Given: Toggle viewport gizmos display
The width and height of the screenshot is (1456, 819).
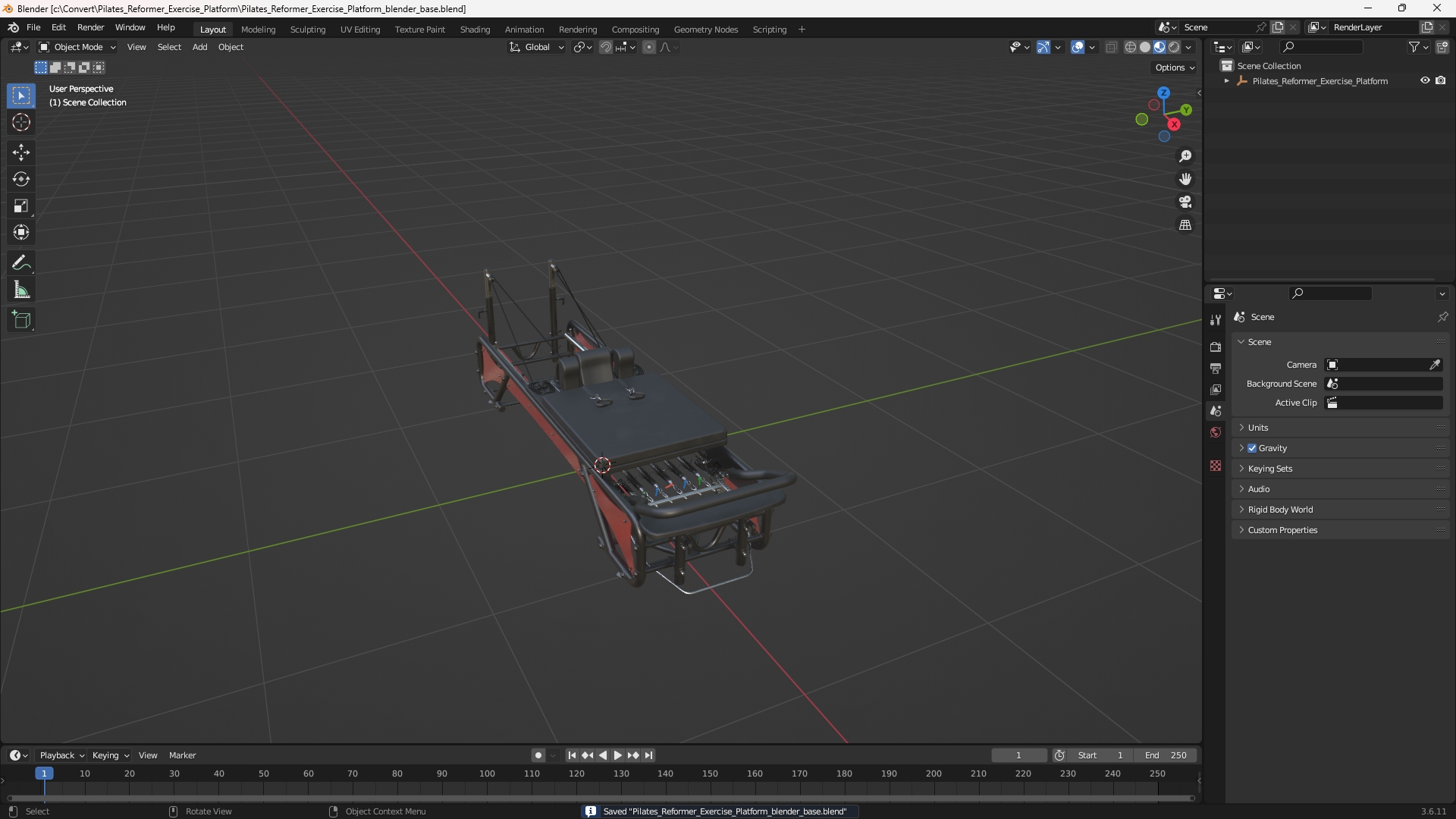Looking at the screenshot, I should [1043, 47].
